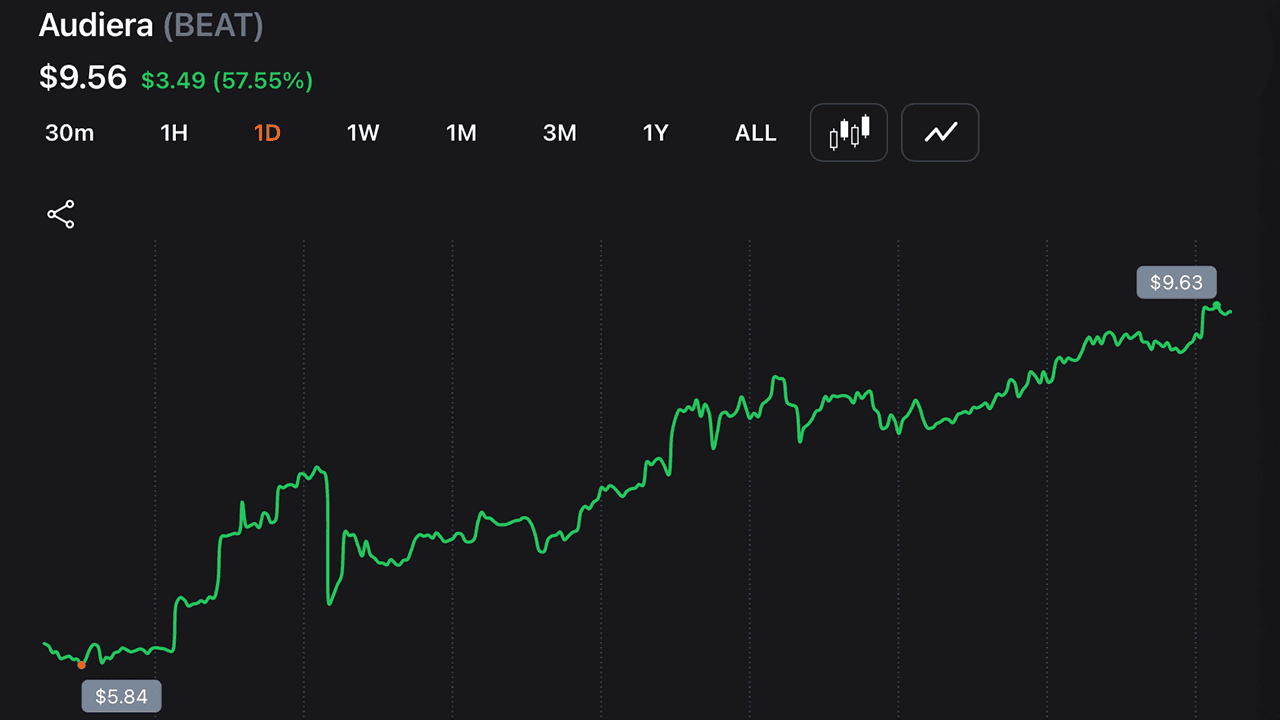Image resolution: width=1280 pixels, height=720 pixels.
Task: Select the 1W time range
Action: coord(363,133)
